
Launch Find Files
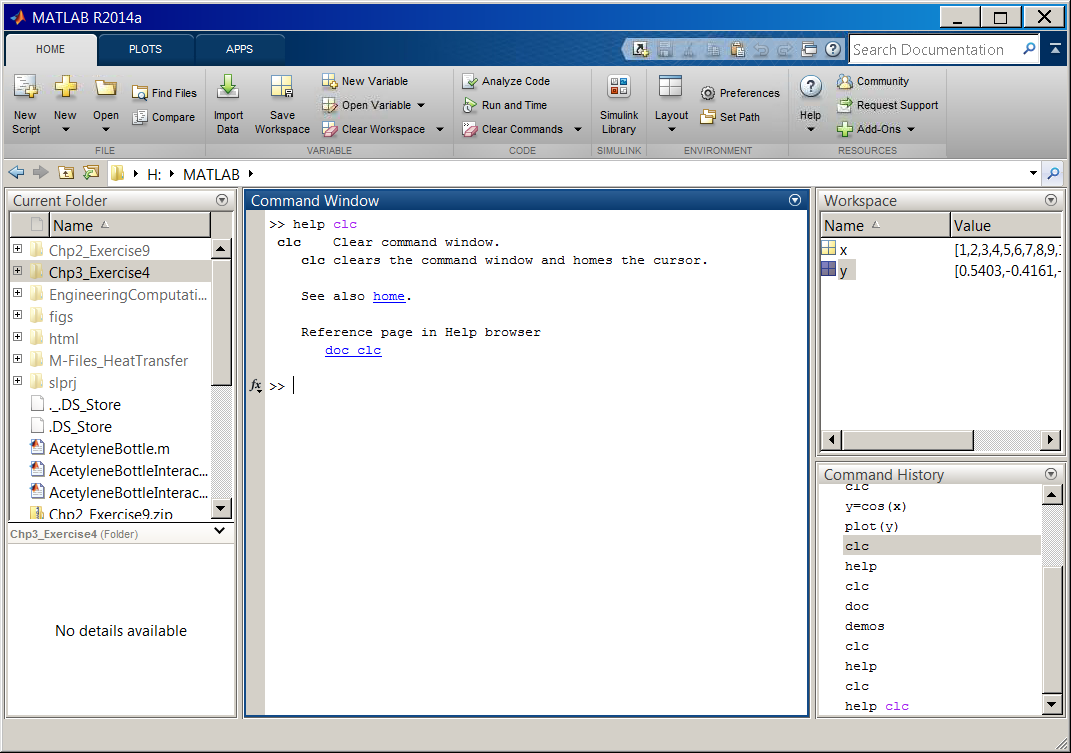point(165,93)
